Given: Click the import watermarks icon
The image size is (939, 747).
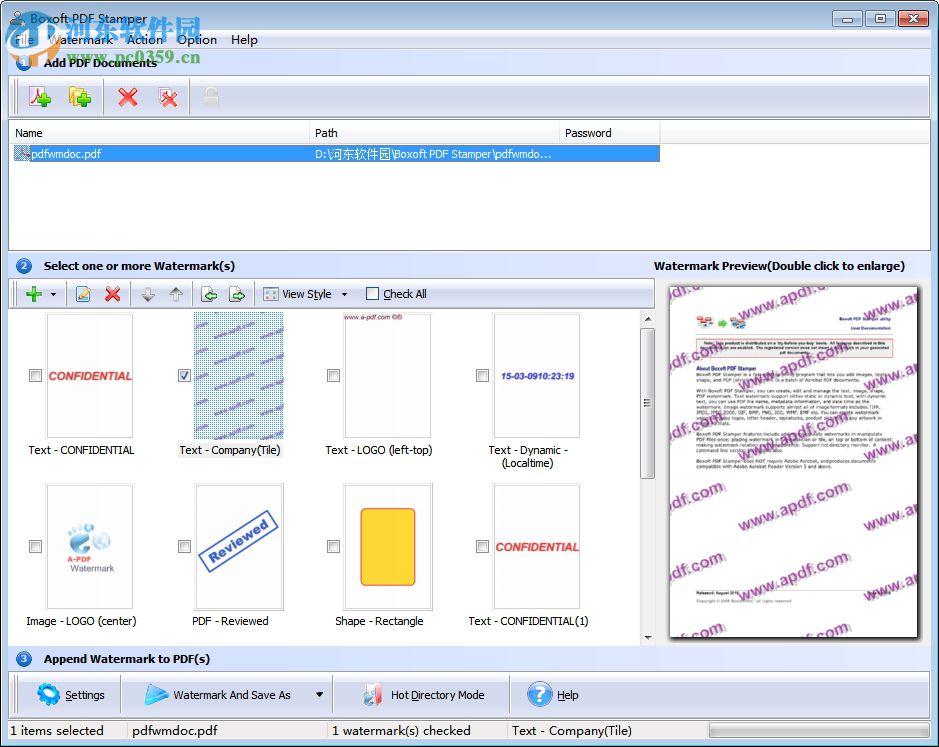Looking at the screenshot, I should pos(209,294).
